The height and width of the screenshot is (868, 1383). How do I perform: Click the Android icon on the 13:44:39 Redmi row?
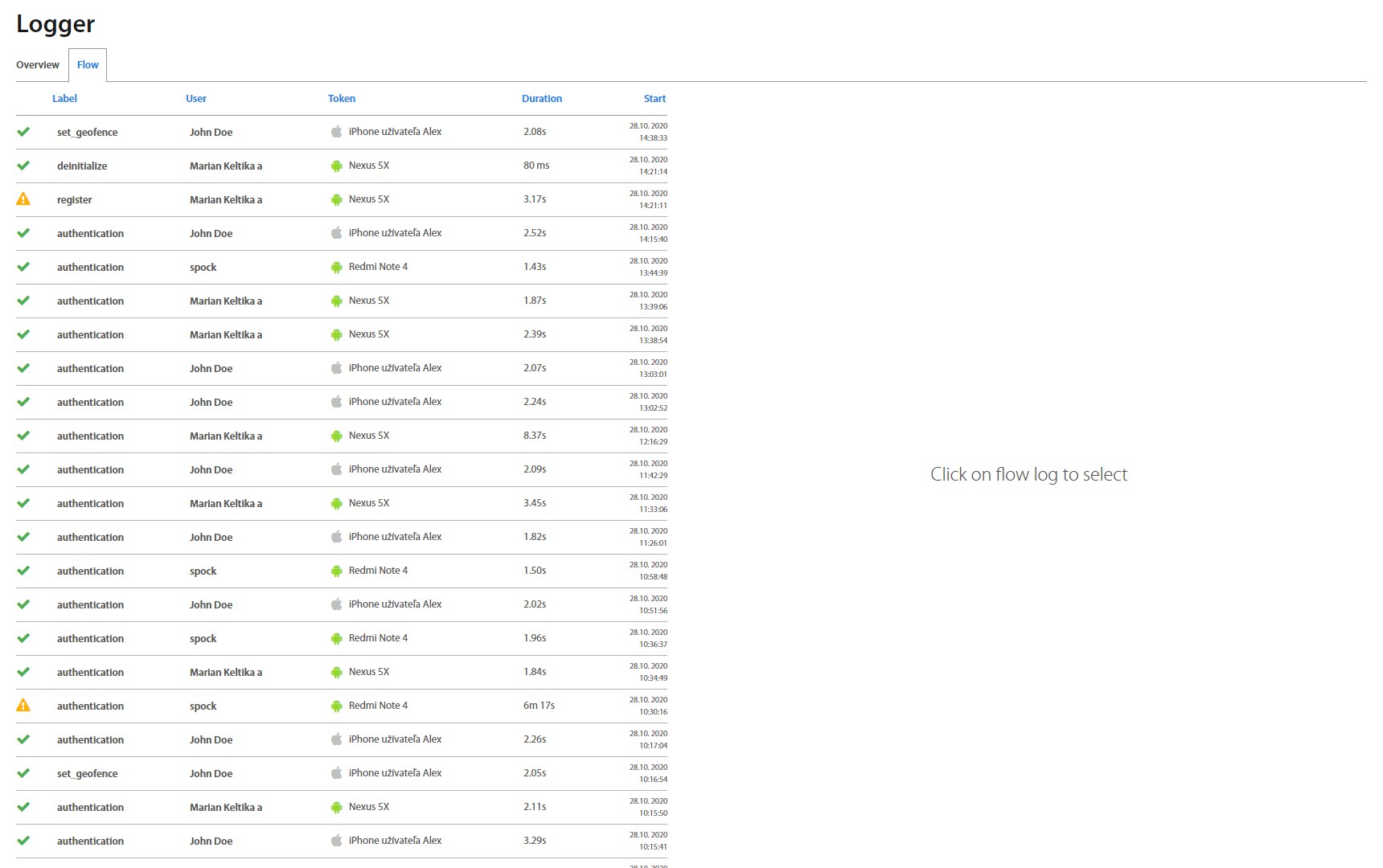coord(336,267)
